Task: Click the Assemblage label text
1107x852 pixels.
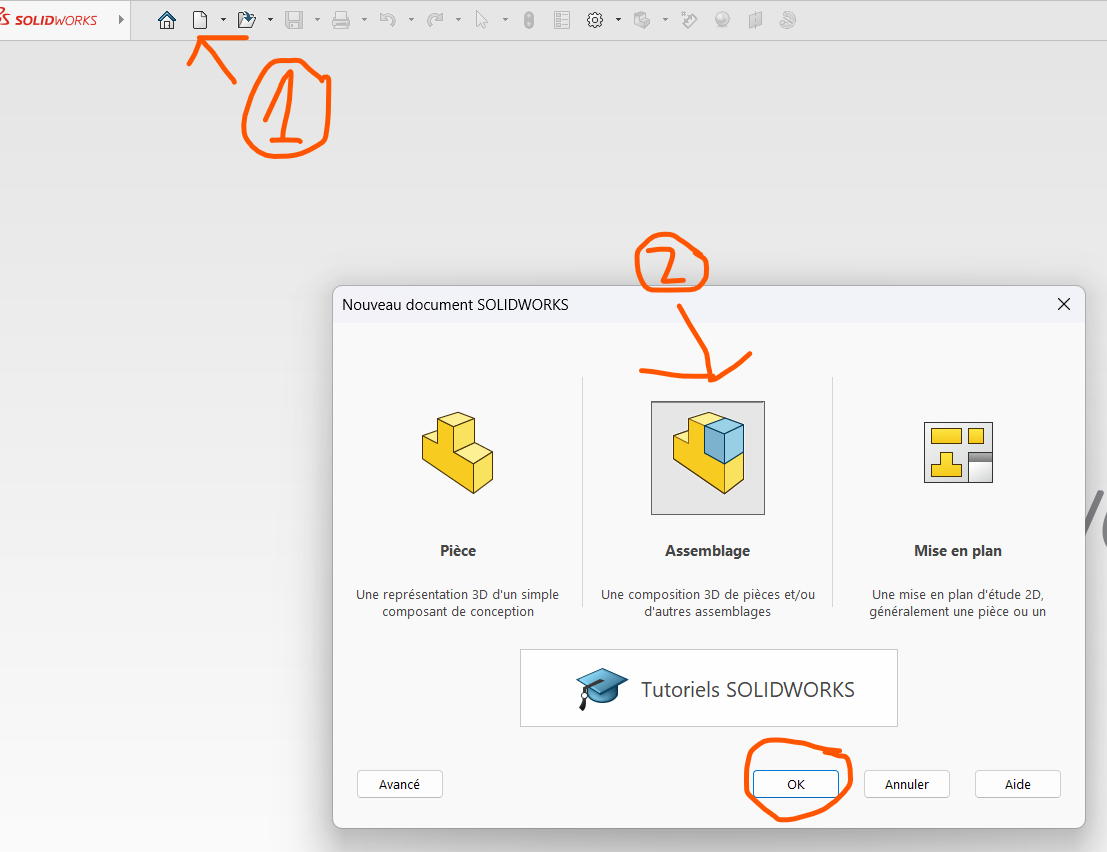Action: (x=707, y=551)
